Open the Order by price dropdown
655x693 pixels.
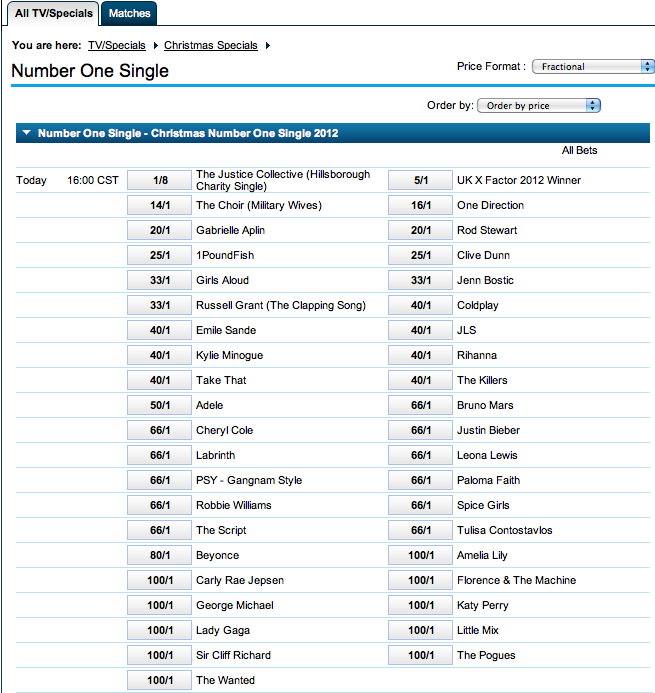click(539, 105)
